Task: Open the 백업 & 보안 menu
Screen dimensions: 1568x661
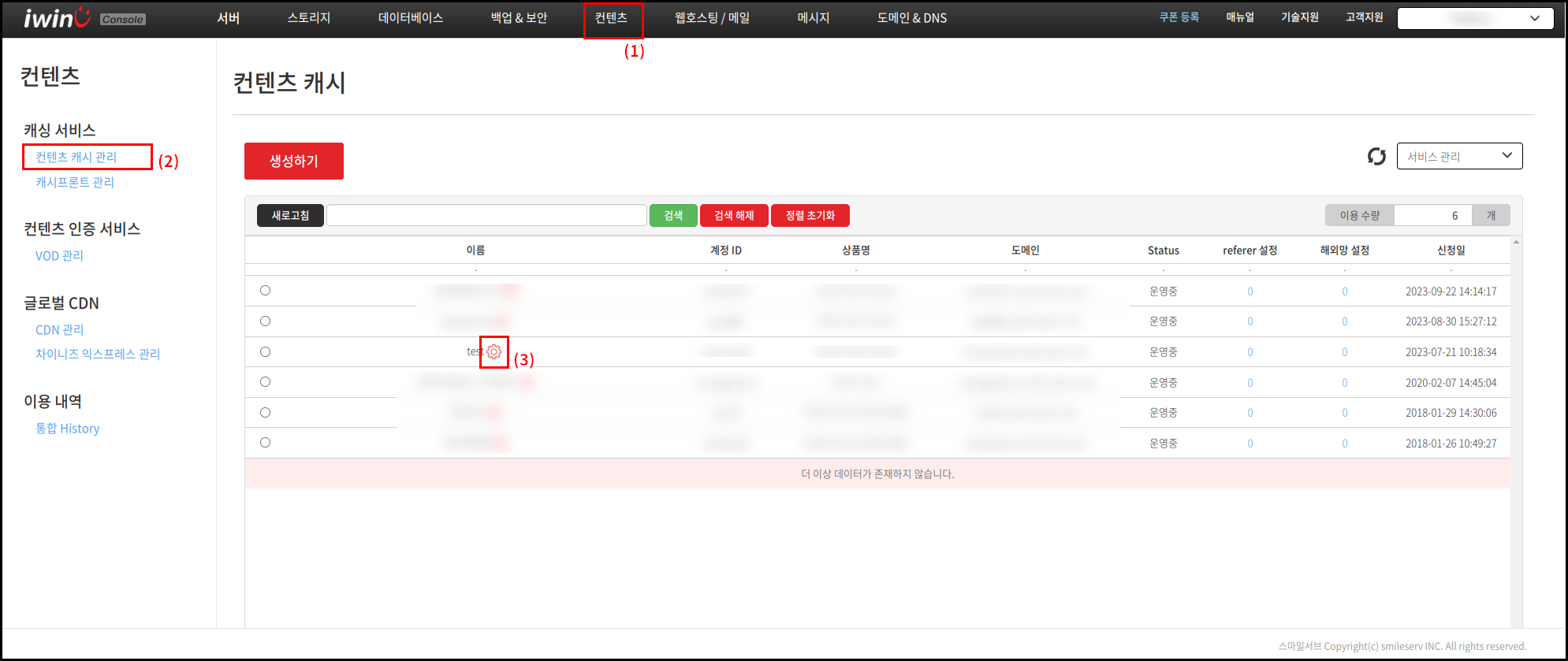Action: (519, 18)
